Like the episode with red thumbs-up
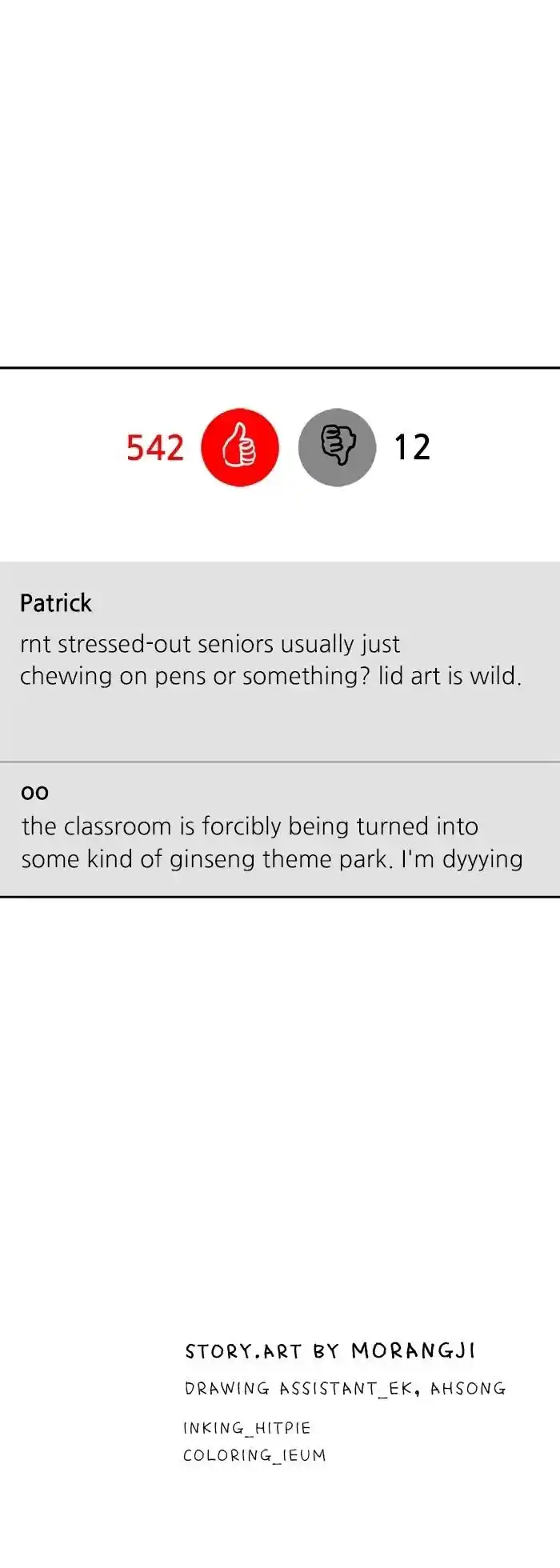This screenshot has width=560, height=1568. click(239, 447)
